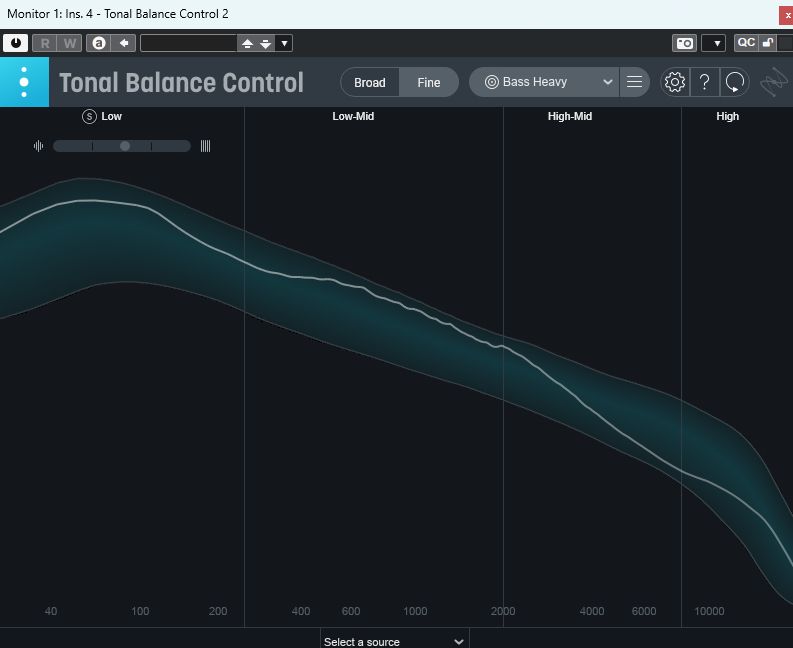Open the preset management dropdown arrow
The image size is (793, 648).
click(284, 44)
